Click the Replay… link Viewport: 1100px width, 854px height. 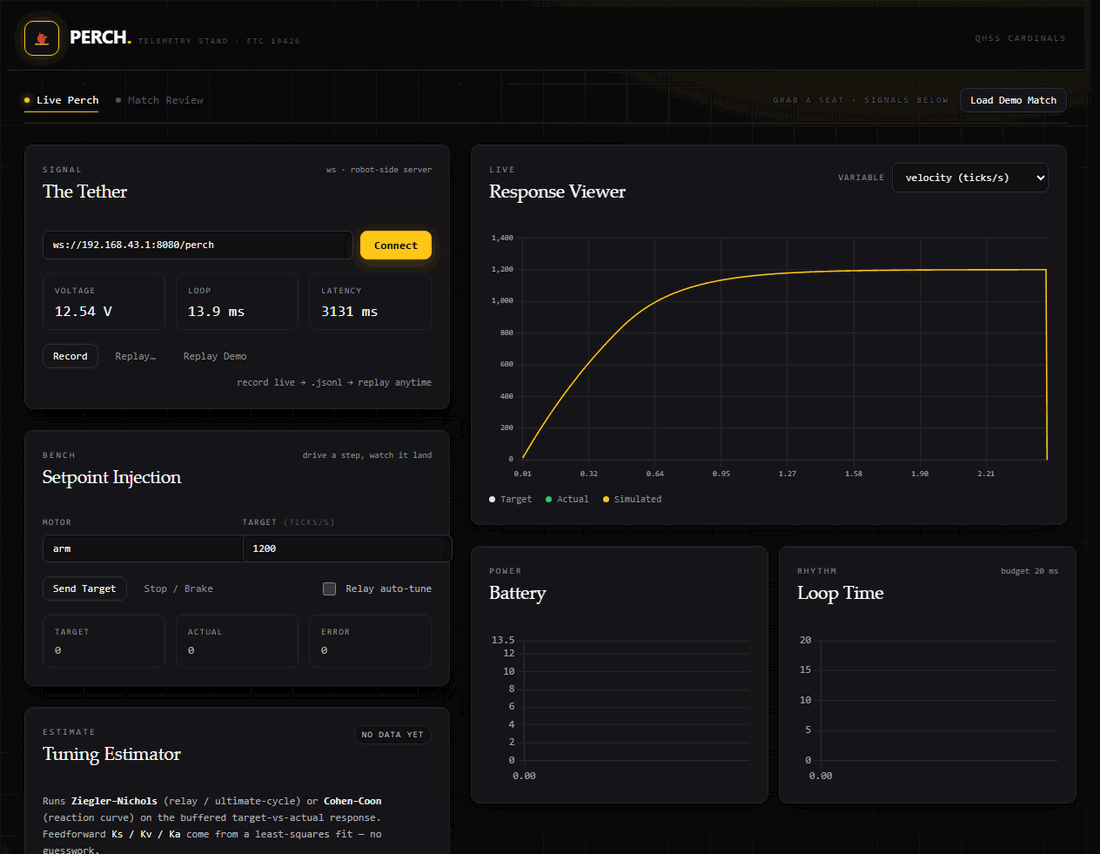[135, 356]
